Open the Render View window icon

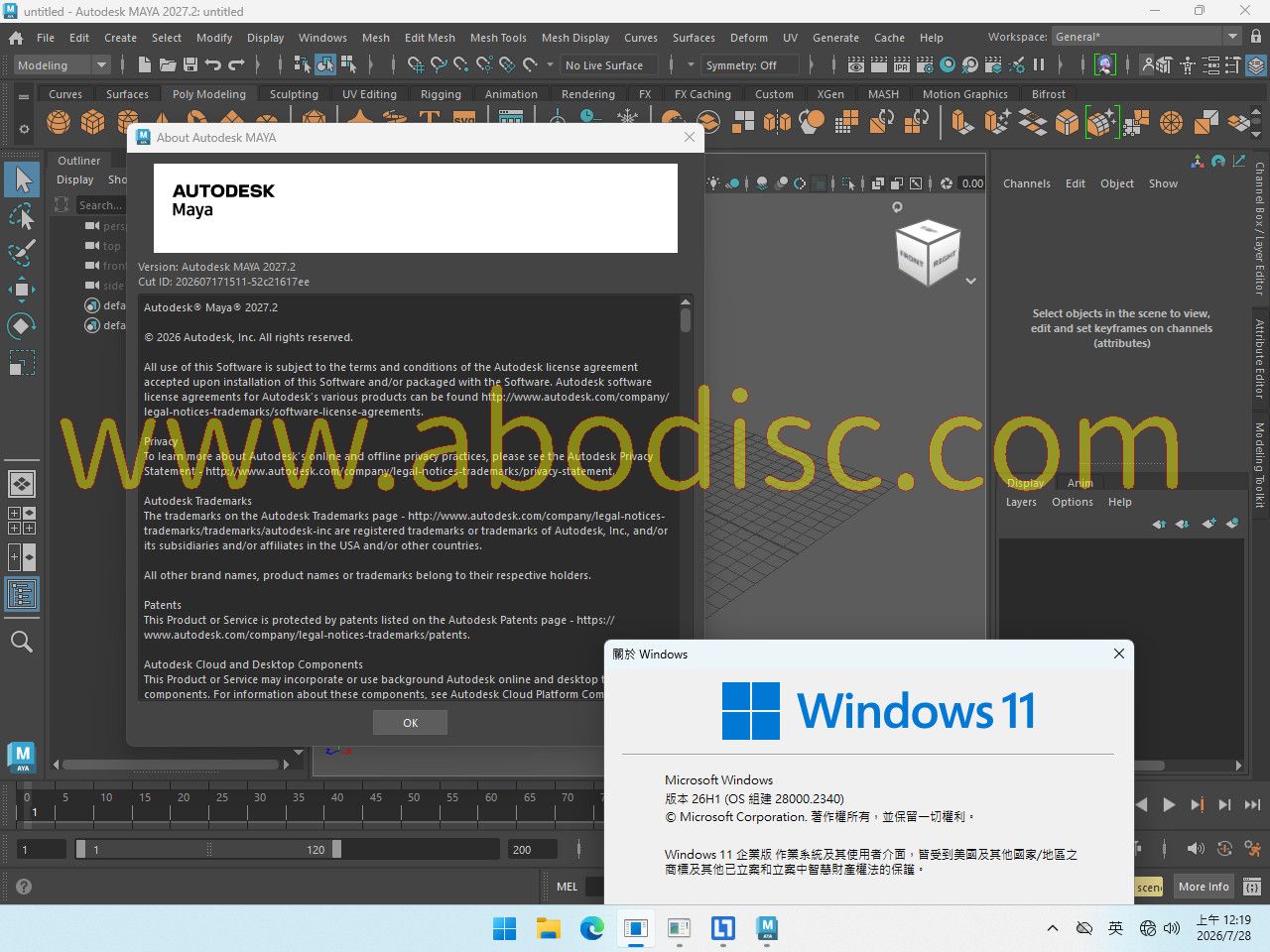coord(855,64)
